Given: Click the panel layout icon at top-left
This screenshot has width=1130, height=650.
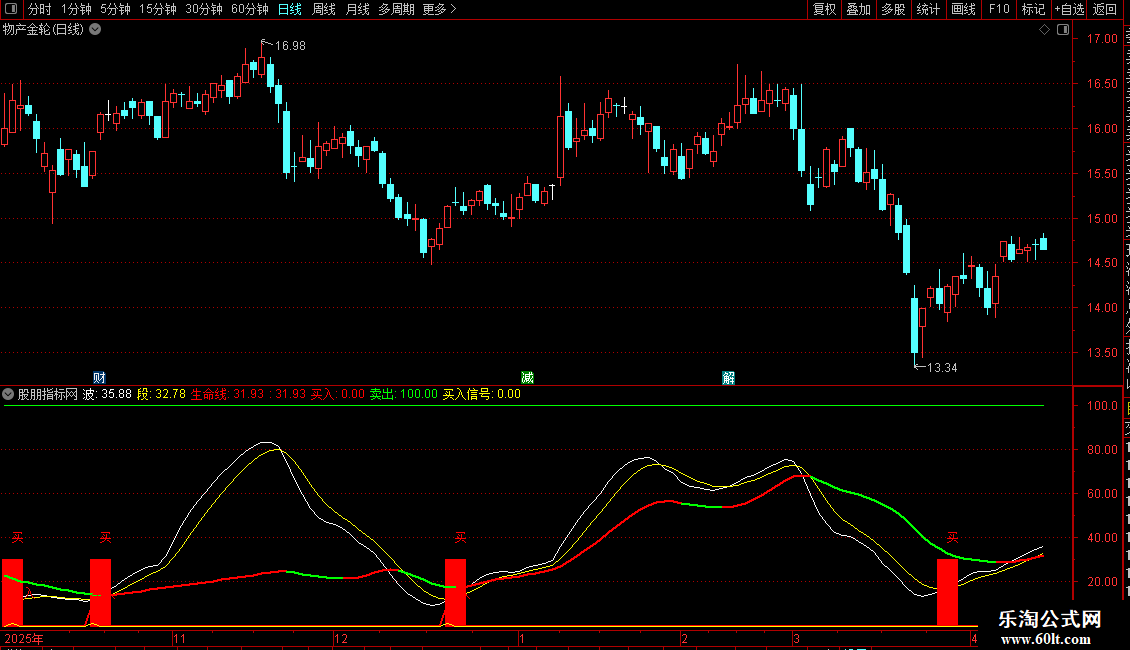Looking at the screenshot, I should (11, 9).
